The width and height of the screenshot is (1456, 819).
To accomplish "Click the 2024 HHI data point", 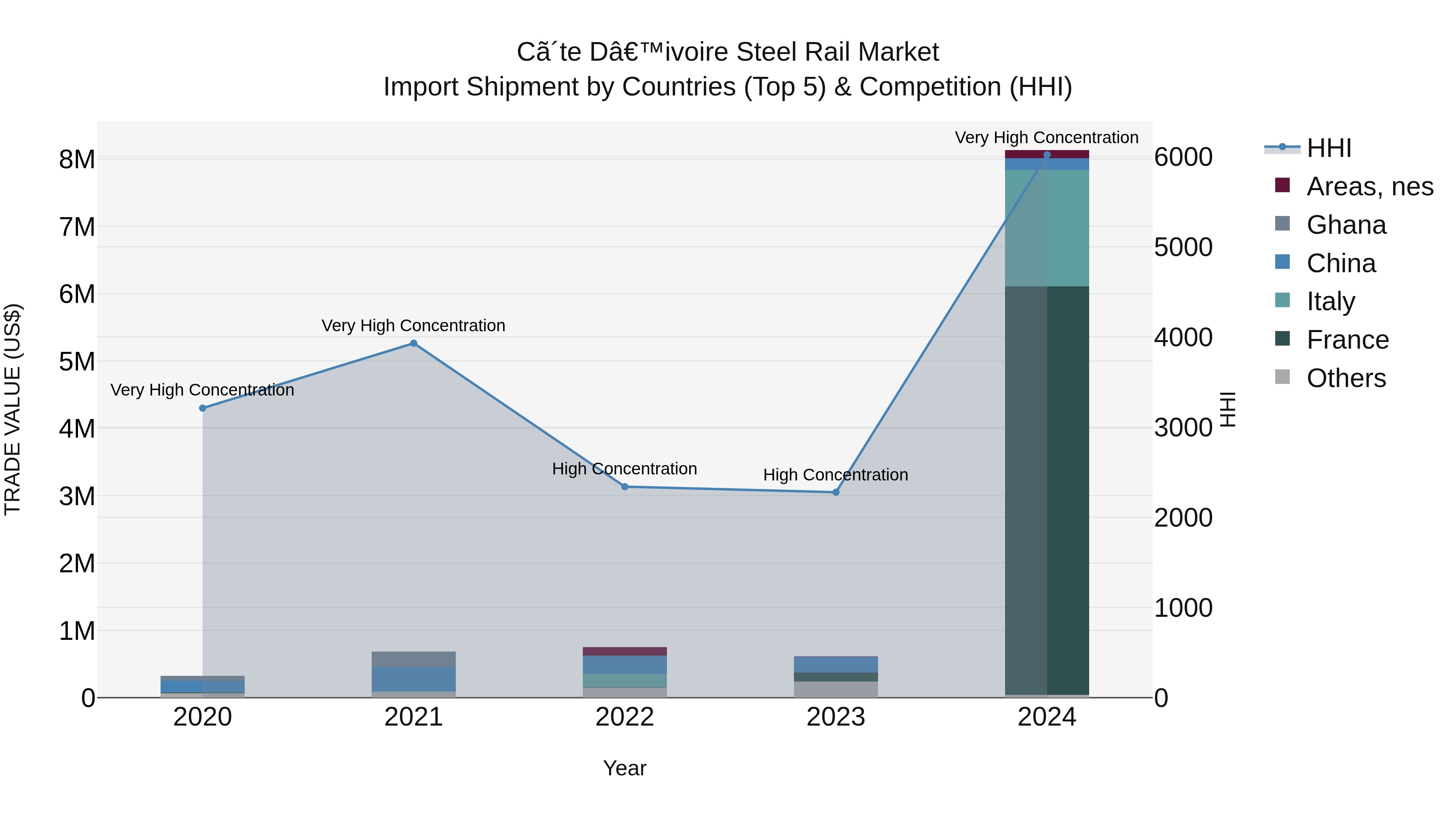I will (1047, 155).
